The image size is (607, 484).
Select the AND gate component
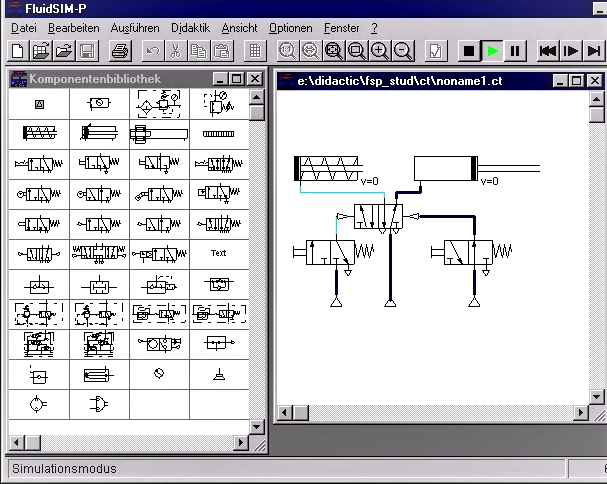click(99, 404)
